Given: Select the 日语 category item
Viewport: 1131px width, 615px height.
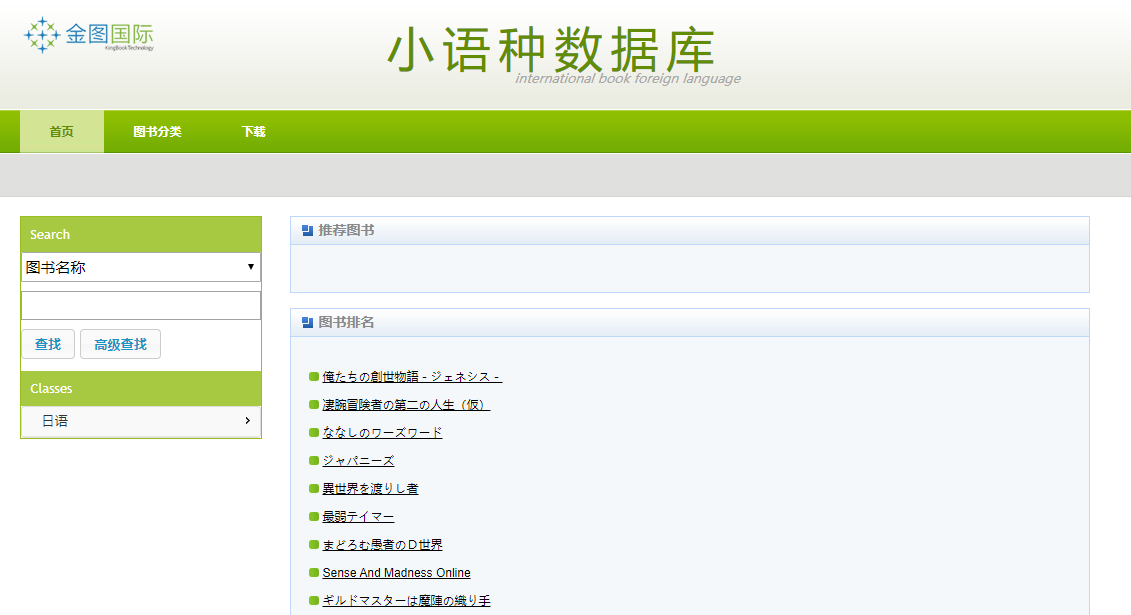Looking at the screenshot, I should pos(55,421).
